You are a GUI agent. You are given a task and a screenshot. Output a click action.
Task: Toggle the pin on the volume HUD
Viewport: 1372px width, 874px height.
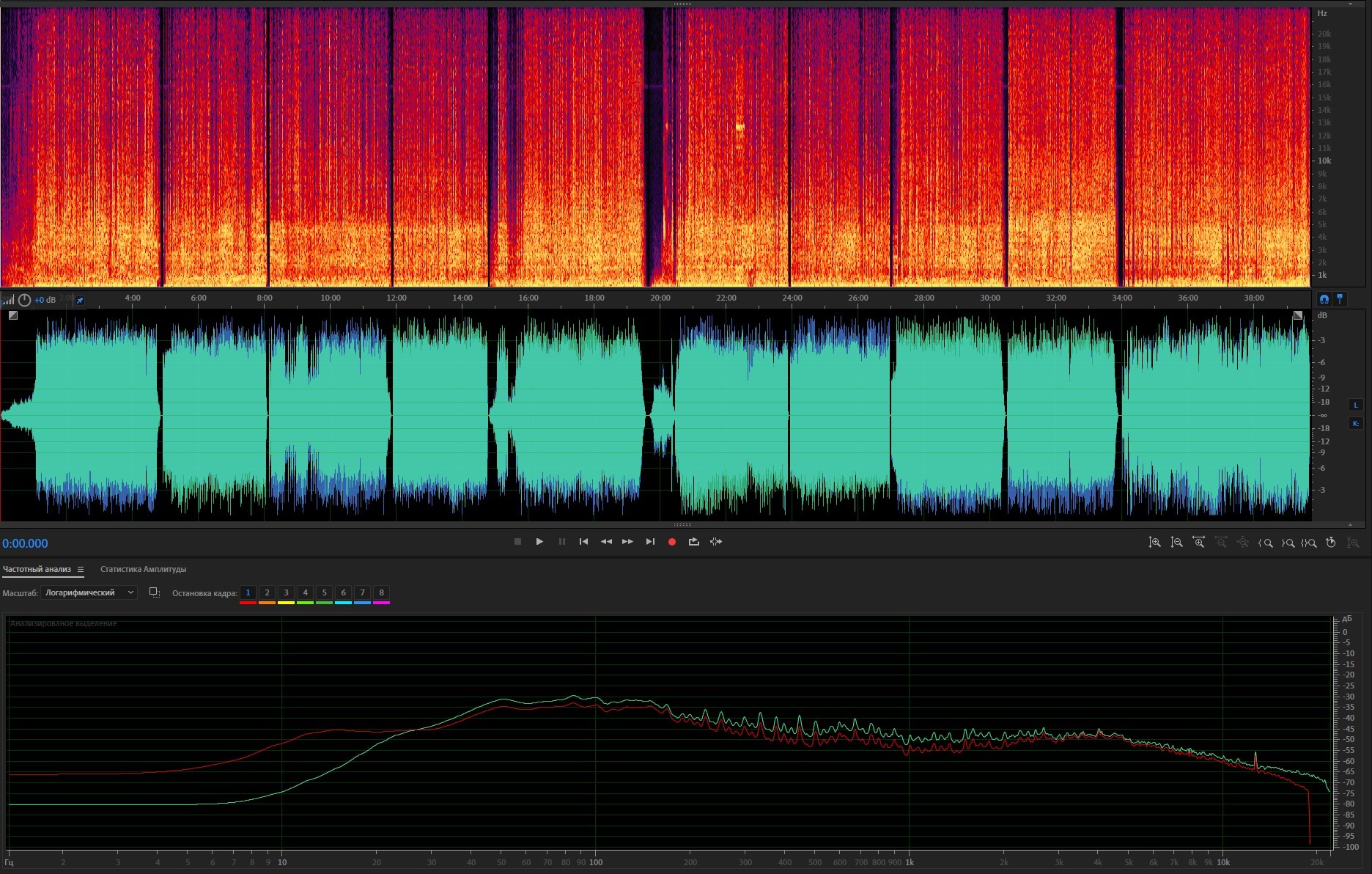pos(80,300)
